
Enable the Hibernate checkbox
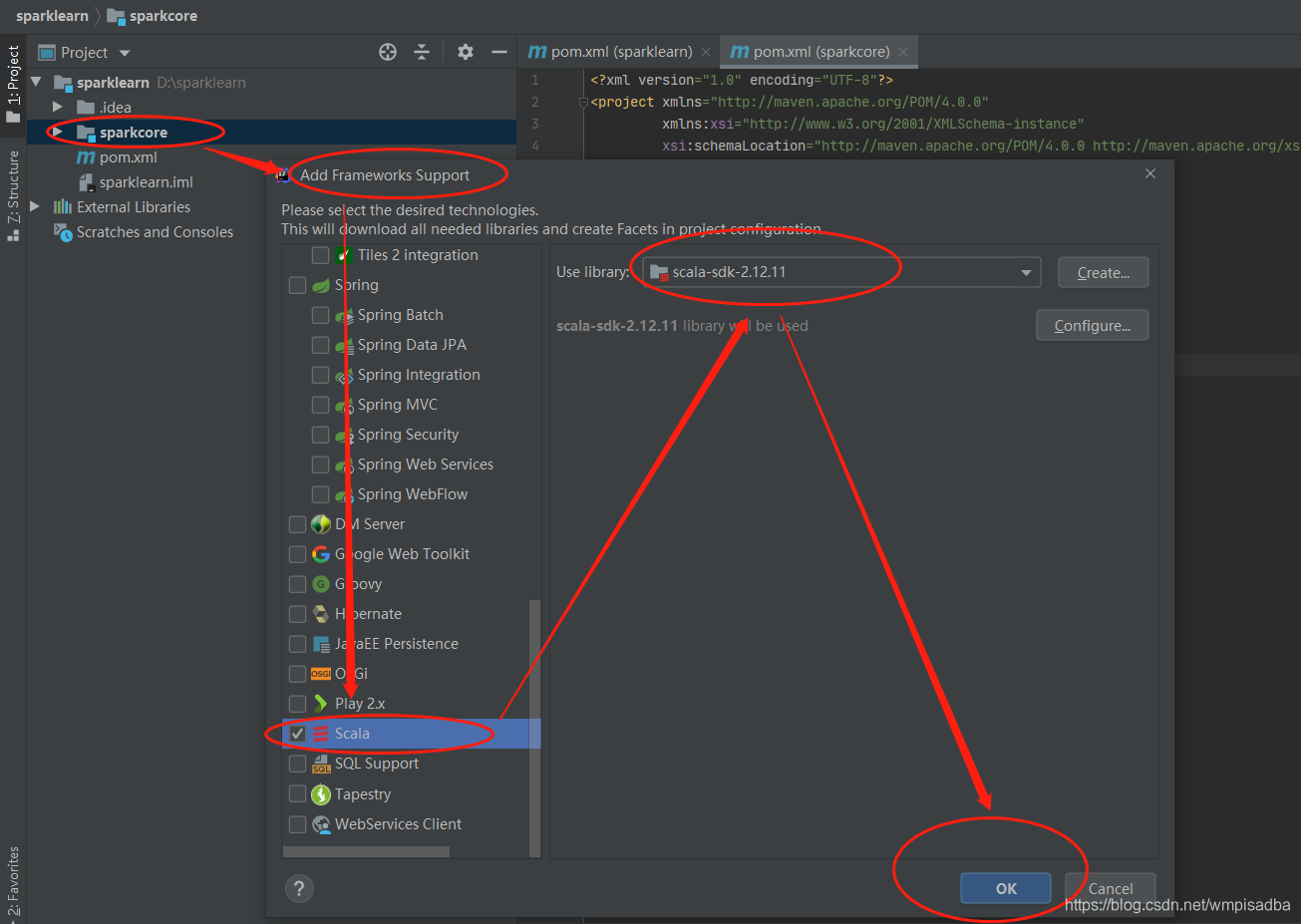[x=297, y=614]
